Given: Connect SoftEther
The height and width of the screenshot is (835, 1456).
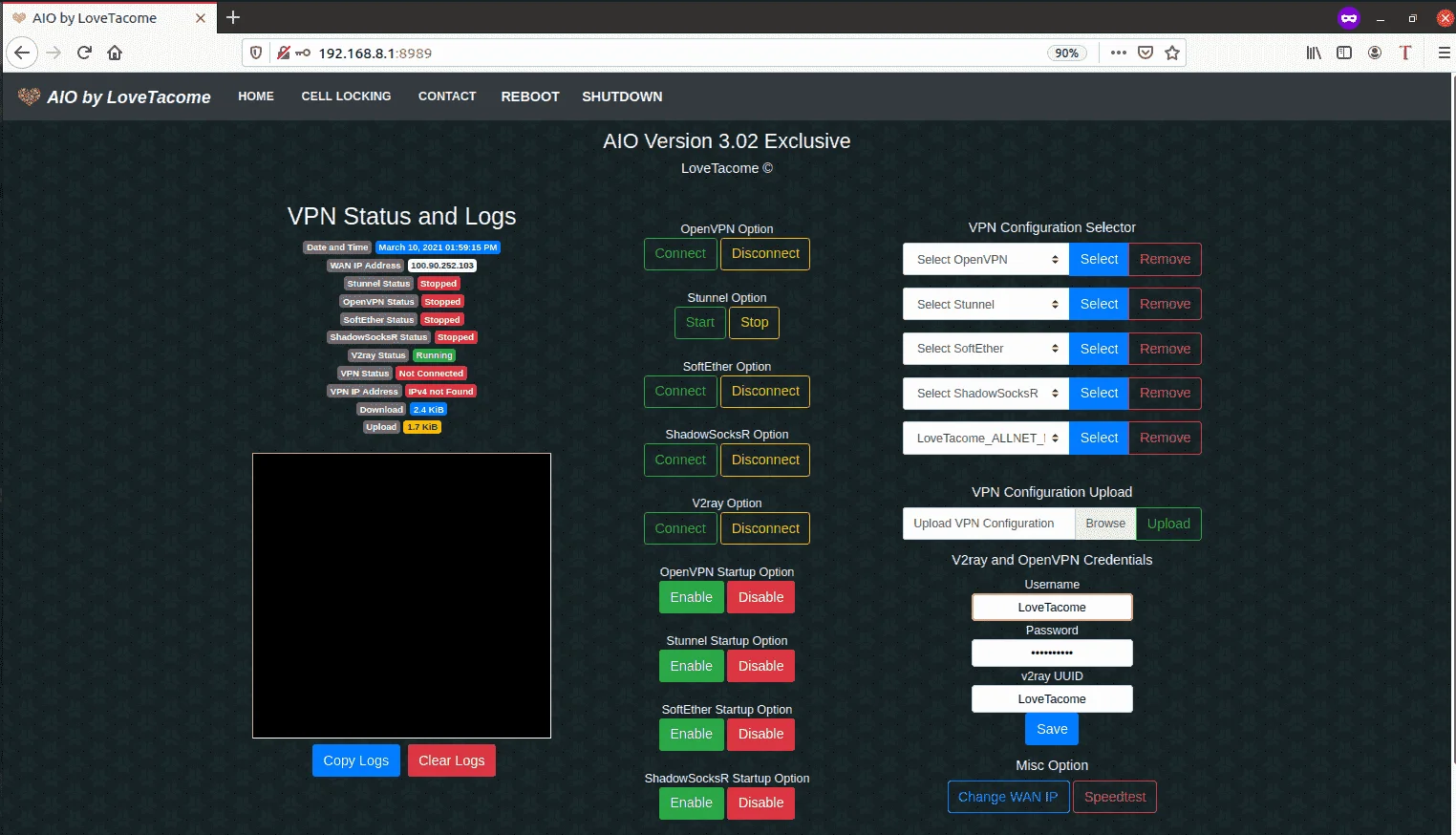Looking at the screenshot, I should (x=680, y=391).
